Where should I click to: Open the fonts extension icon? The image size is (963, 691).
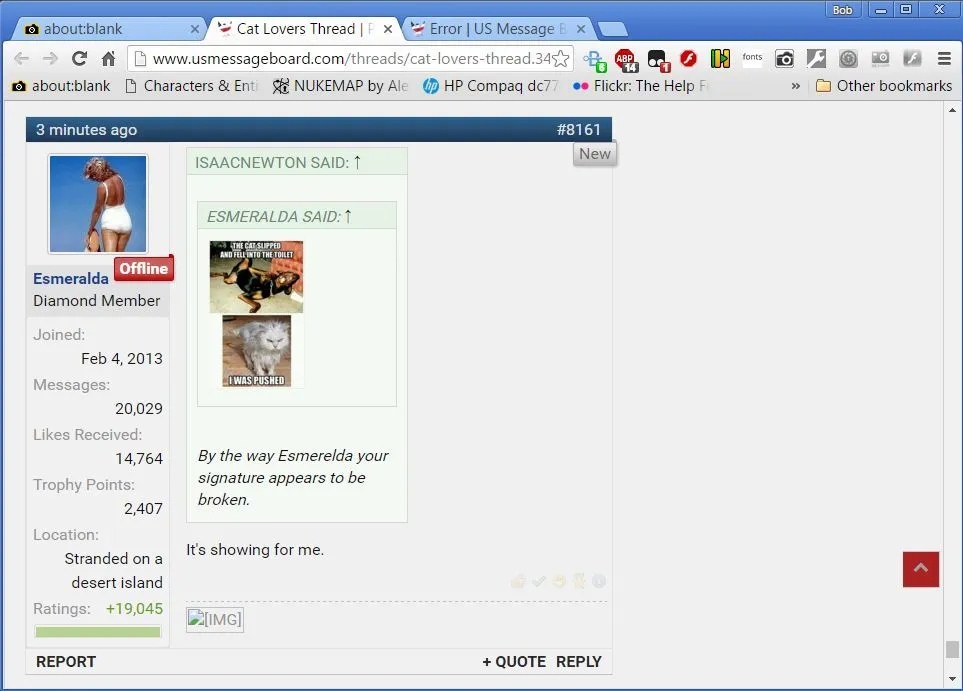tap(752, 58)
